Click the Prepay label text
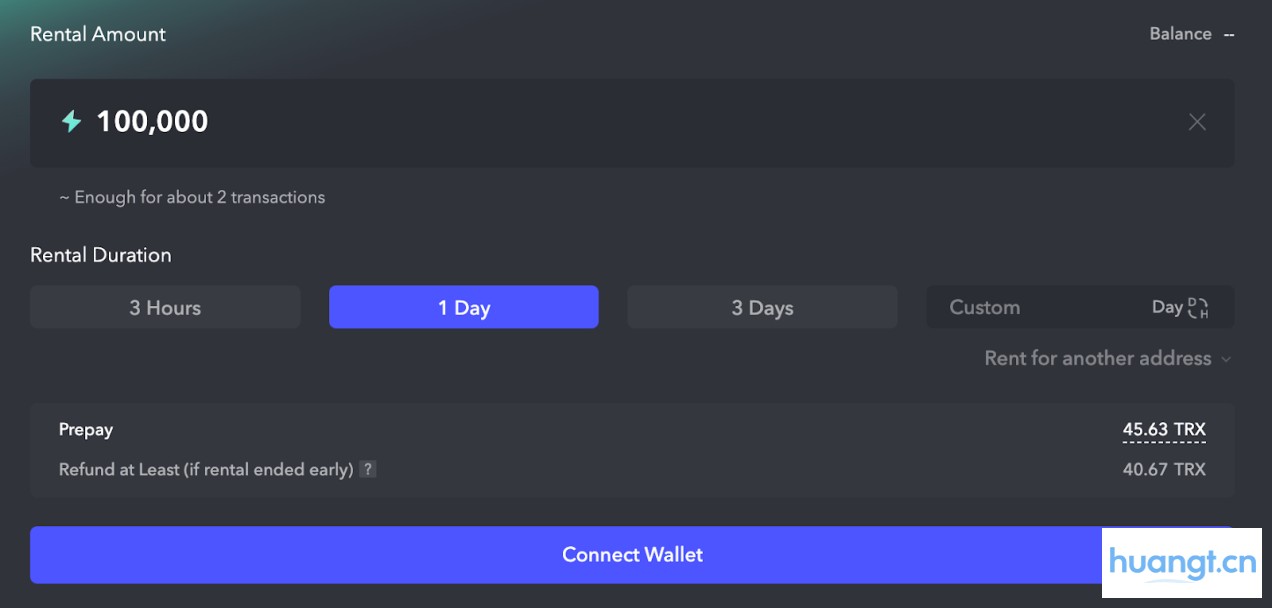The image size is (1272, 608). tap(86, 430)
